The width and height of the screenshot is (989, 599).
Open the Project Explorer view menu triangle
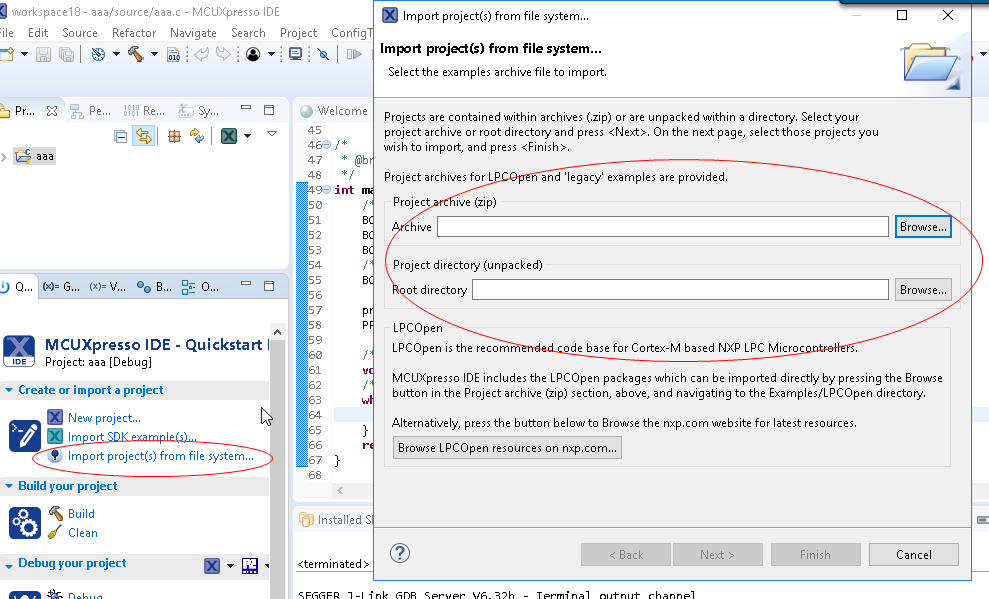pos(272,134)
